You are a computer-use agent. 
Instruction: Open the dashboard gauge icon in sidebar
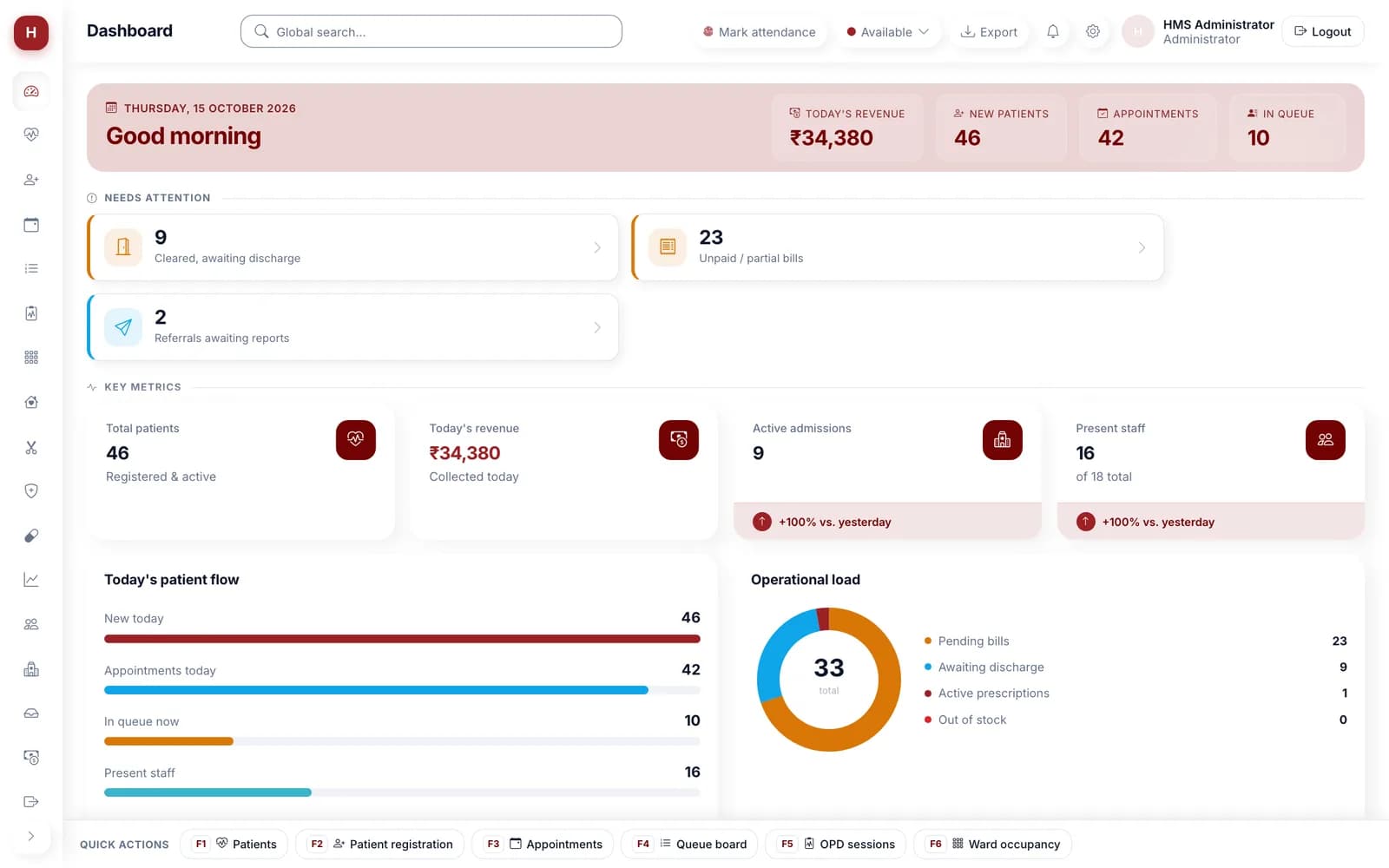coord(31,91)
